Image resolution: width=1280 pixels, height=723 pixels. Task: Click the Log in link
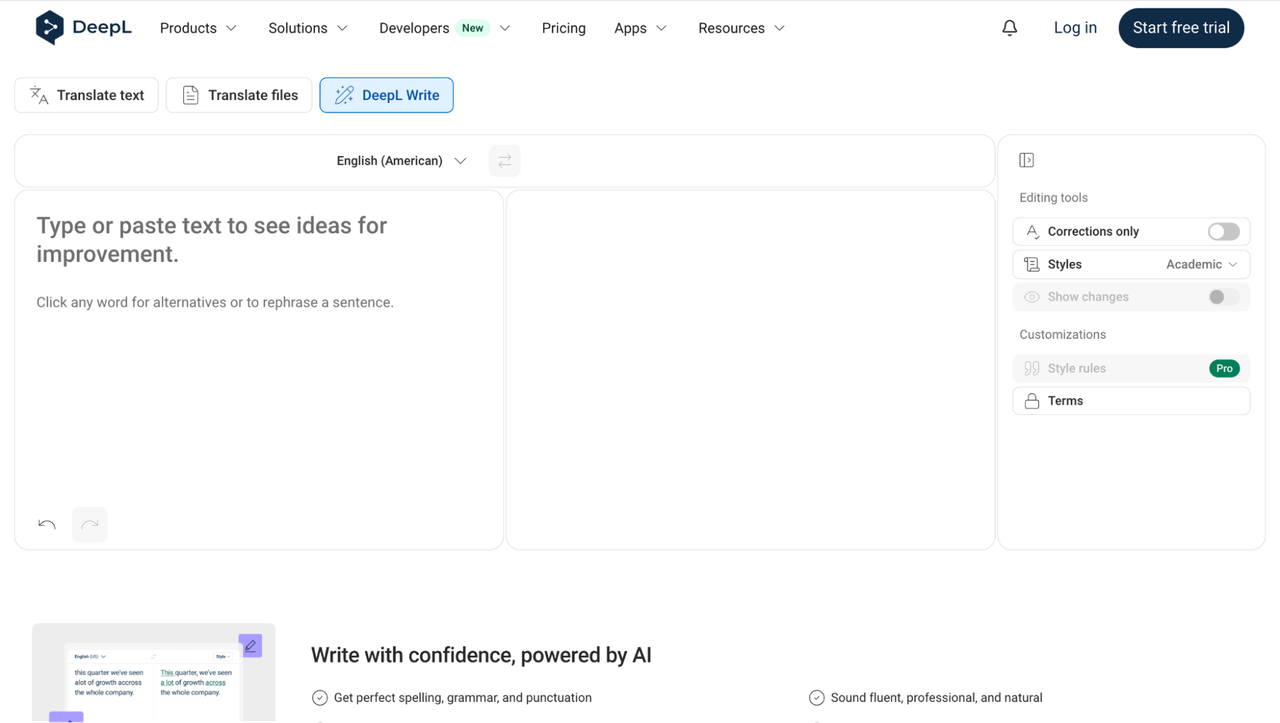coord(1075,28)
